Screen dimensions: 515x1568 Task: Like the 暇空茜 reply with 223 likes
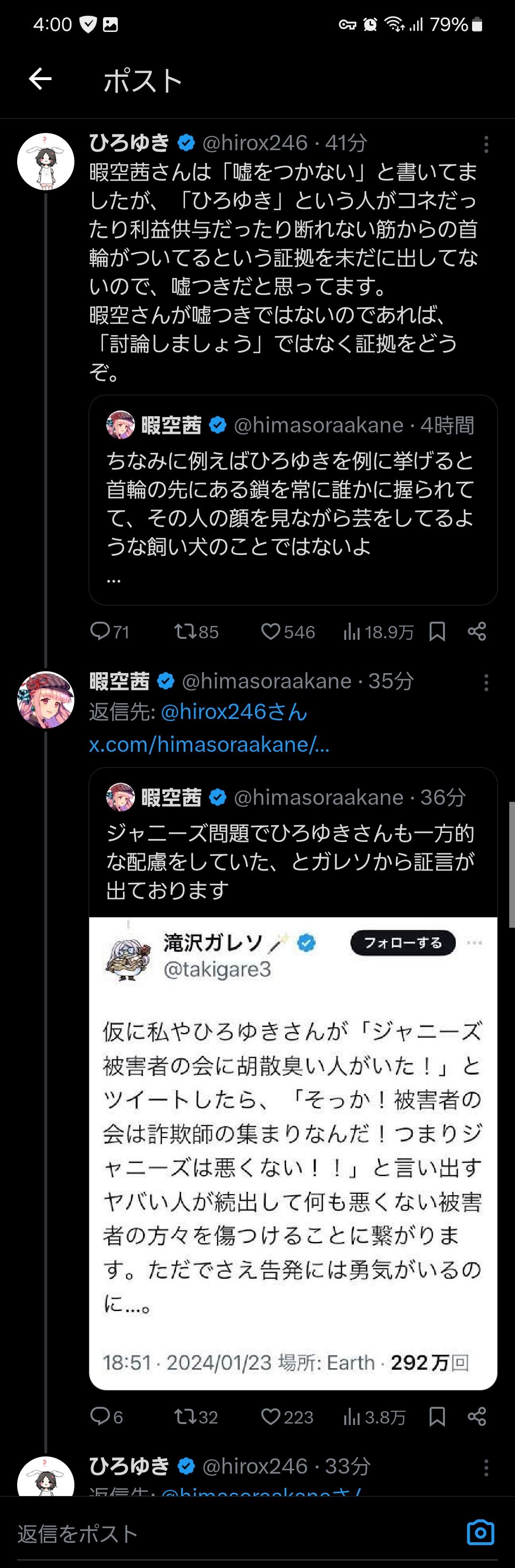point(287,1416)
